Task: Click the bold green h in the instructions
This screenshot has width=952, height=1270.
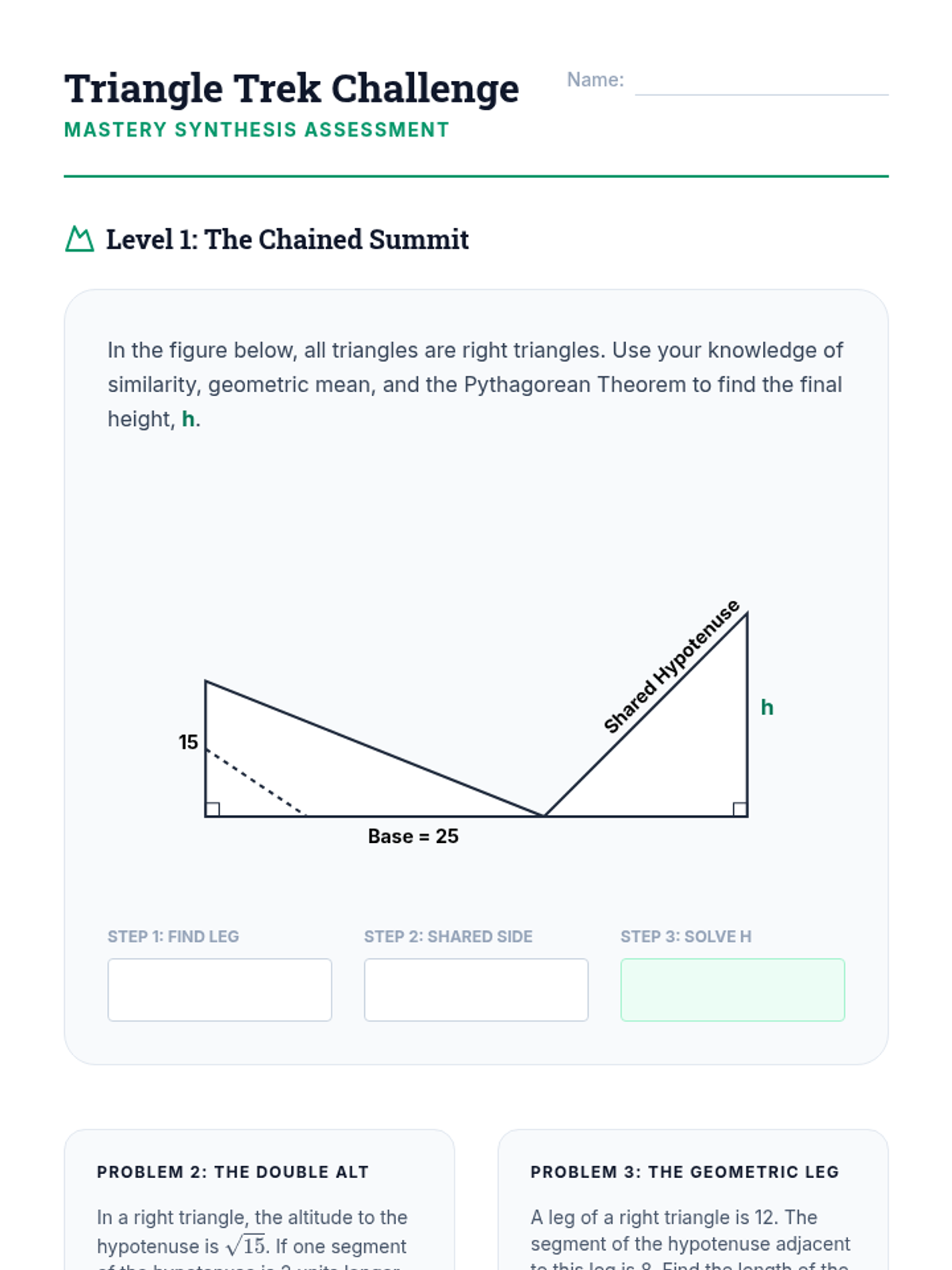Action: click(x=188, y=419)
